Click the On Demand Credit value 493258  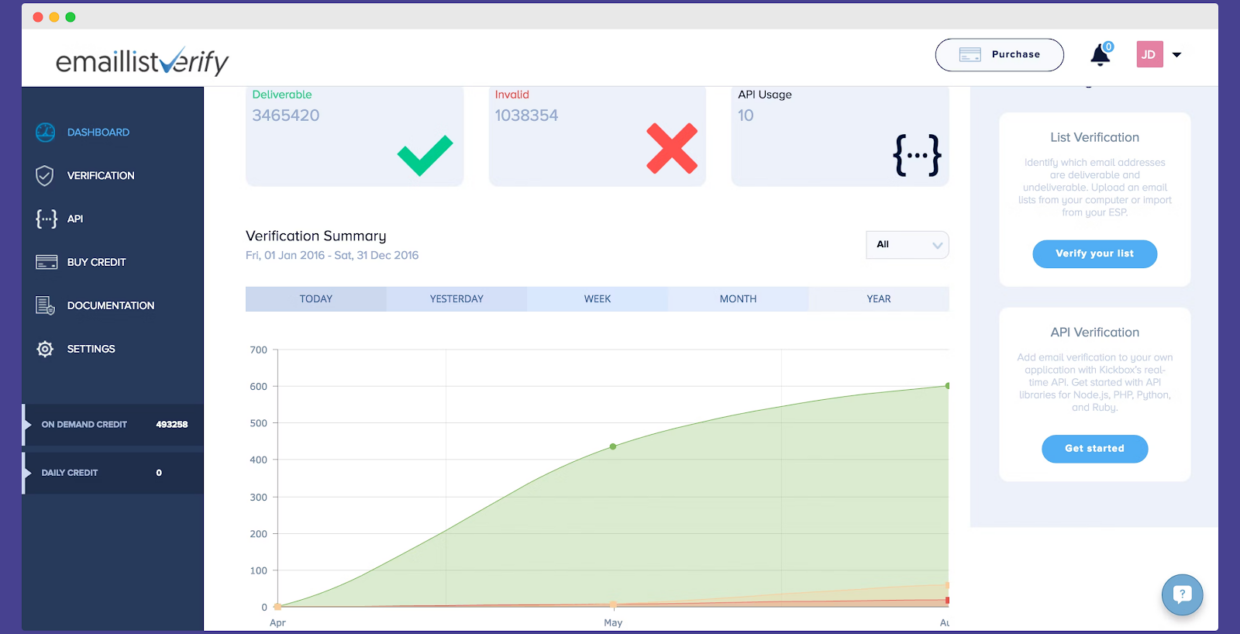point(172,424)
